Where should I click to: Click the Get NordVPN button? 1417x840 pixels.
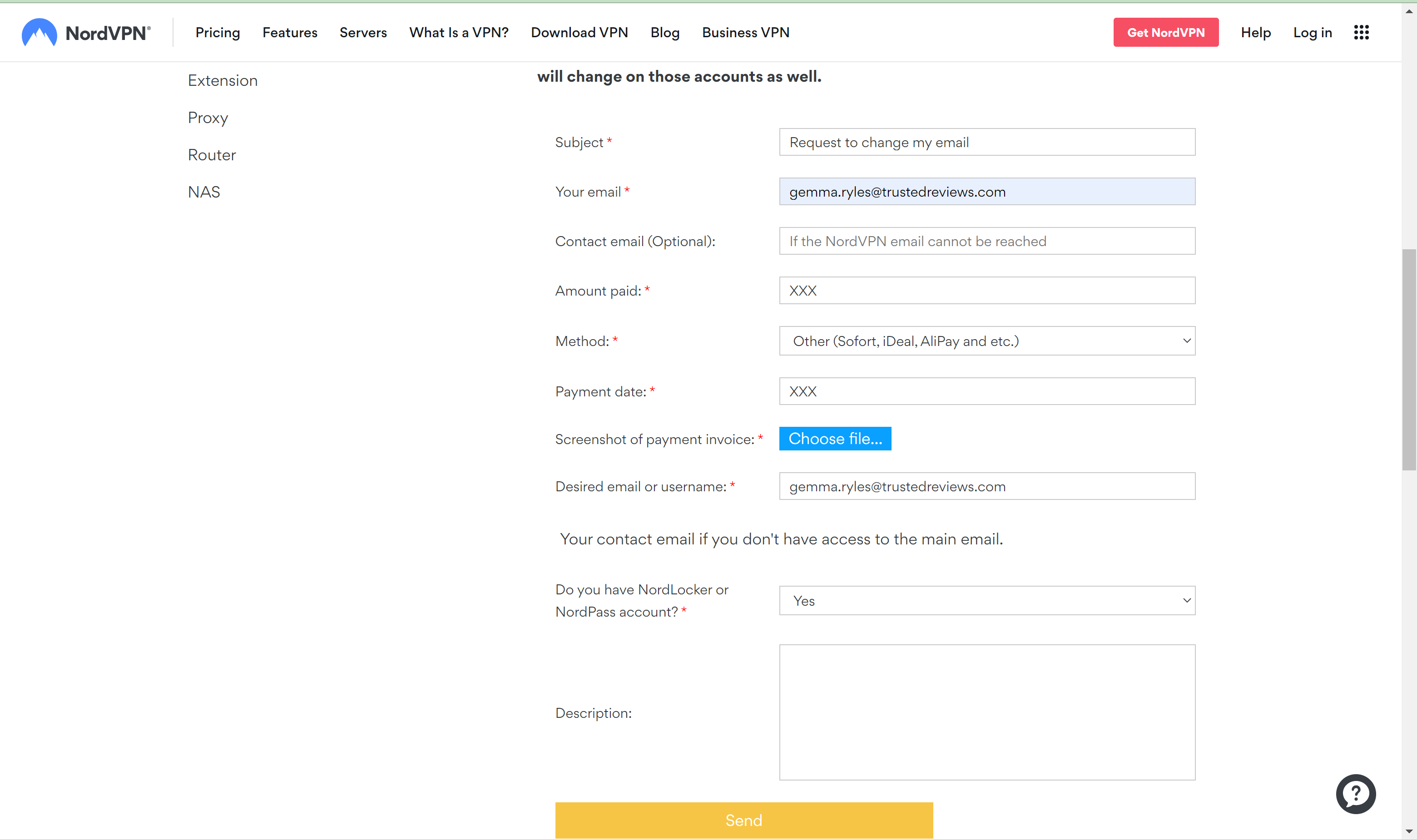point(1166,32)
